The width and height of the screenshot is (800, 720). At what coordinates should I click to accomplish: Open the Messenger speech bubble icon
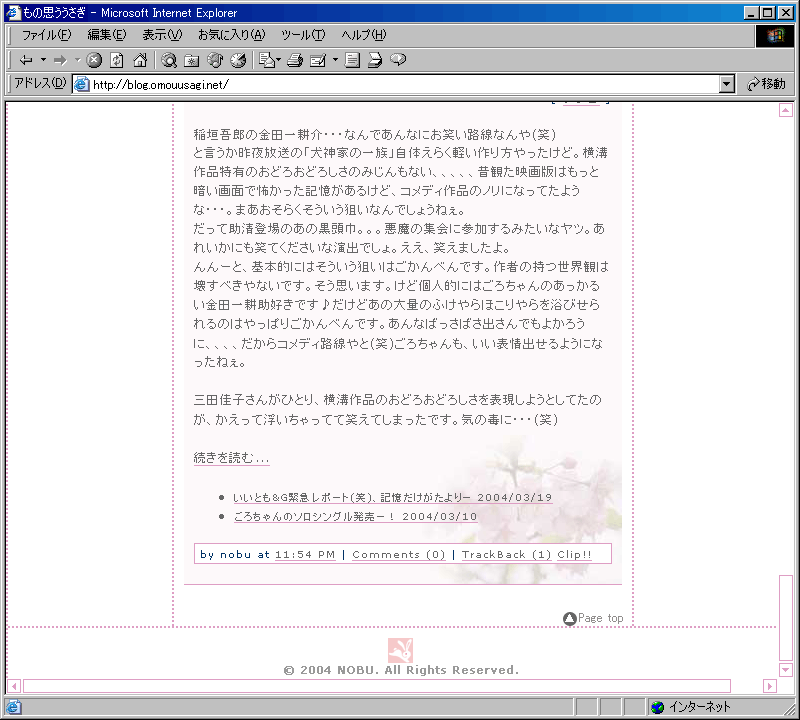point(398,60)
